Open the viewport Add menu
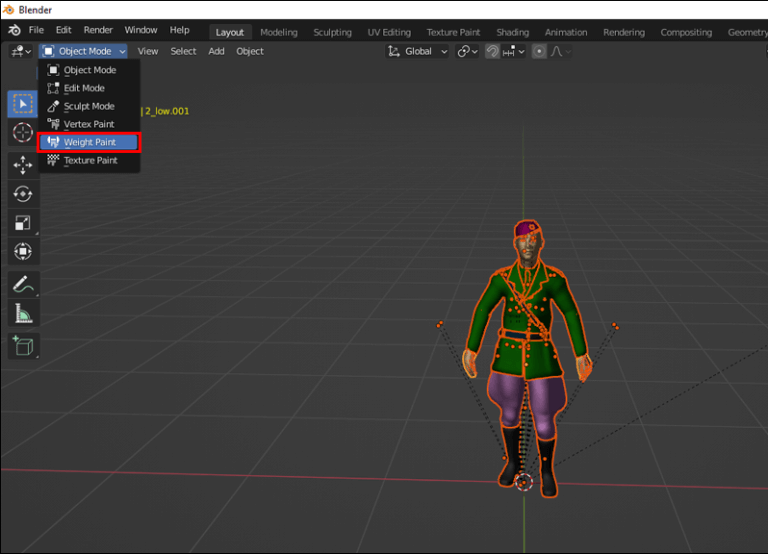 click(216, 51)
